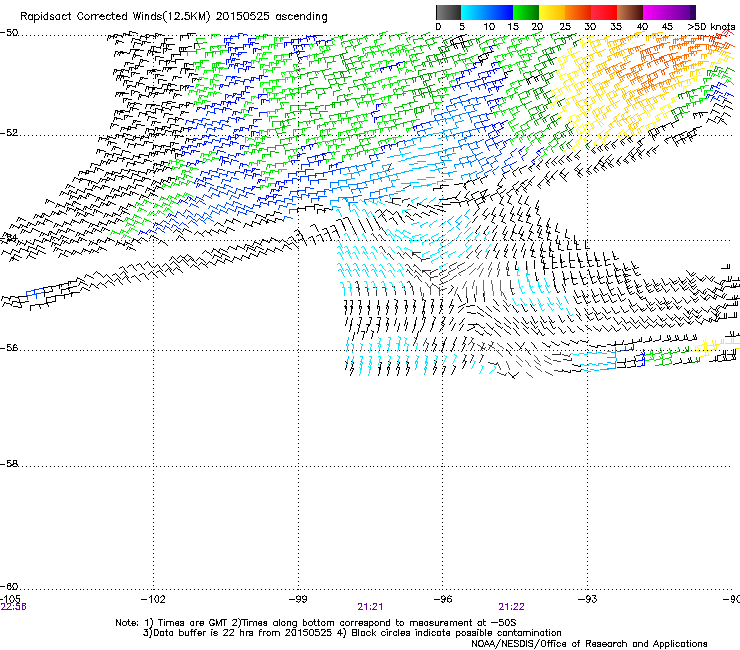The height and width of the screenshot is (650, 740).
Task: Click the '-105' longitude label
Action: coord(10,599)
